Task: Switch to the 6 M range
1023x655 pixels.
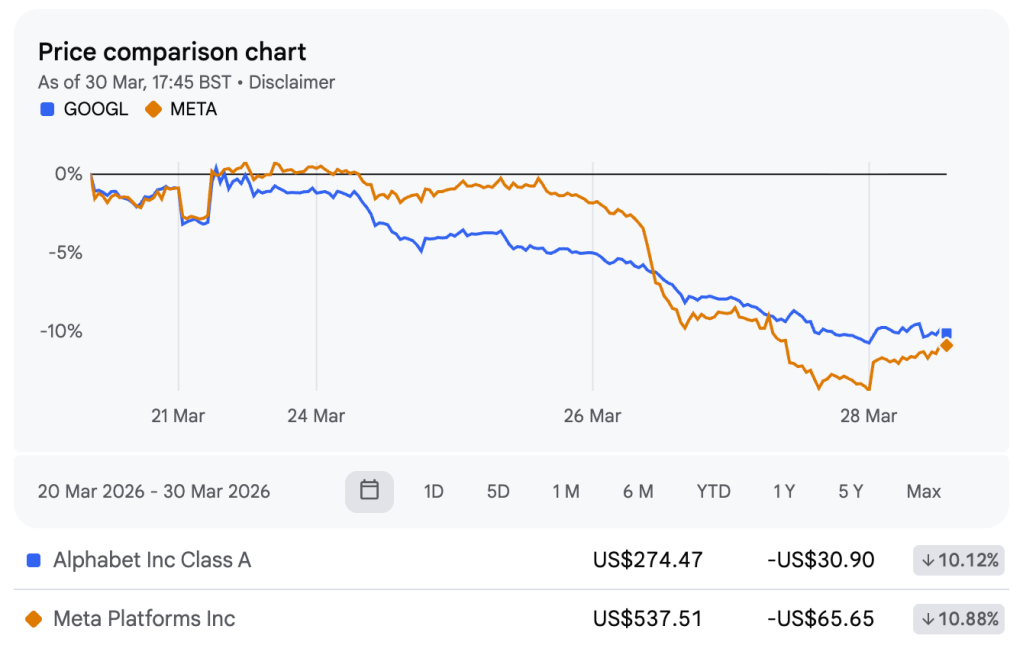Action: coord(637,491)
